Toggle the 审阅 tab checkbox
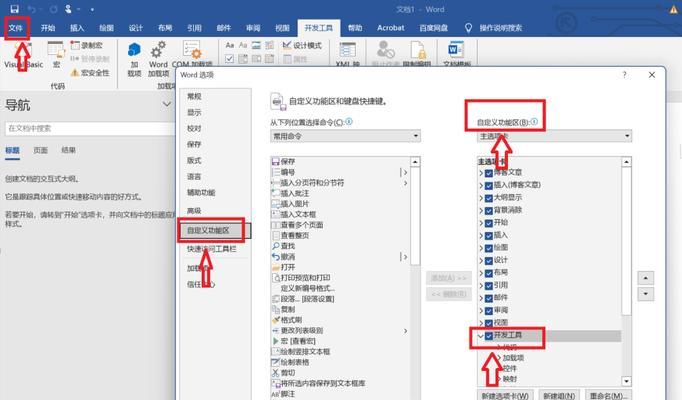 (x=489, y=311)
